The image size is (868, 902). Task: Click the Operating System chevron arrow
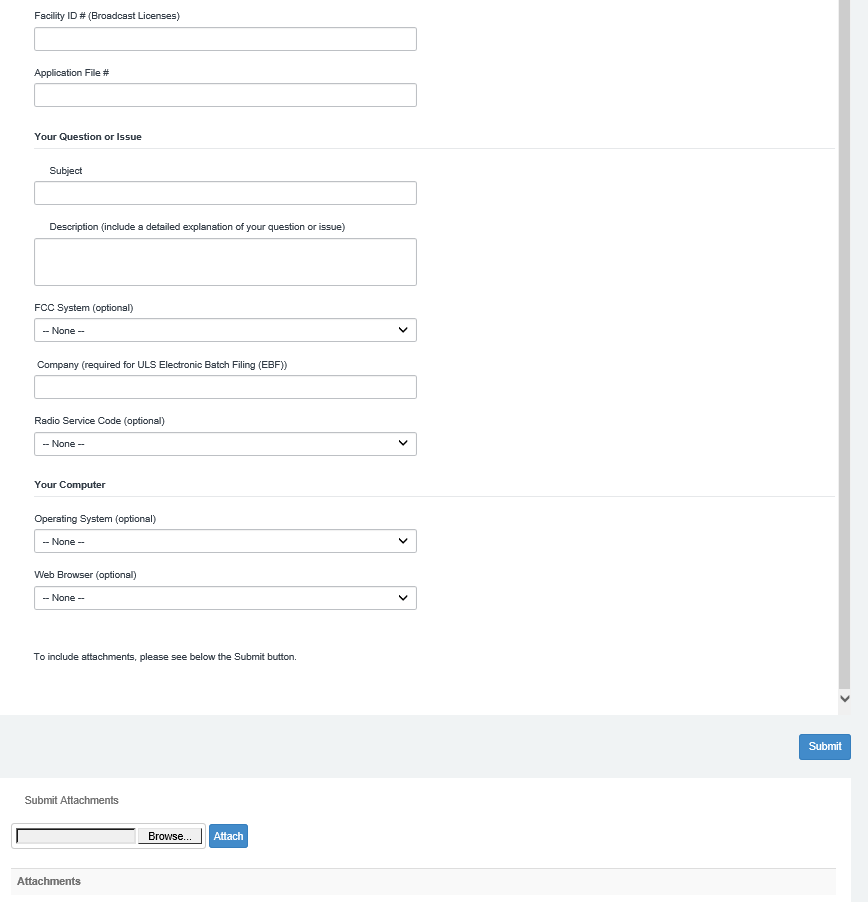point(403,541)
